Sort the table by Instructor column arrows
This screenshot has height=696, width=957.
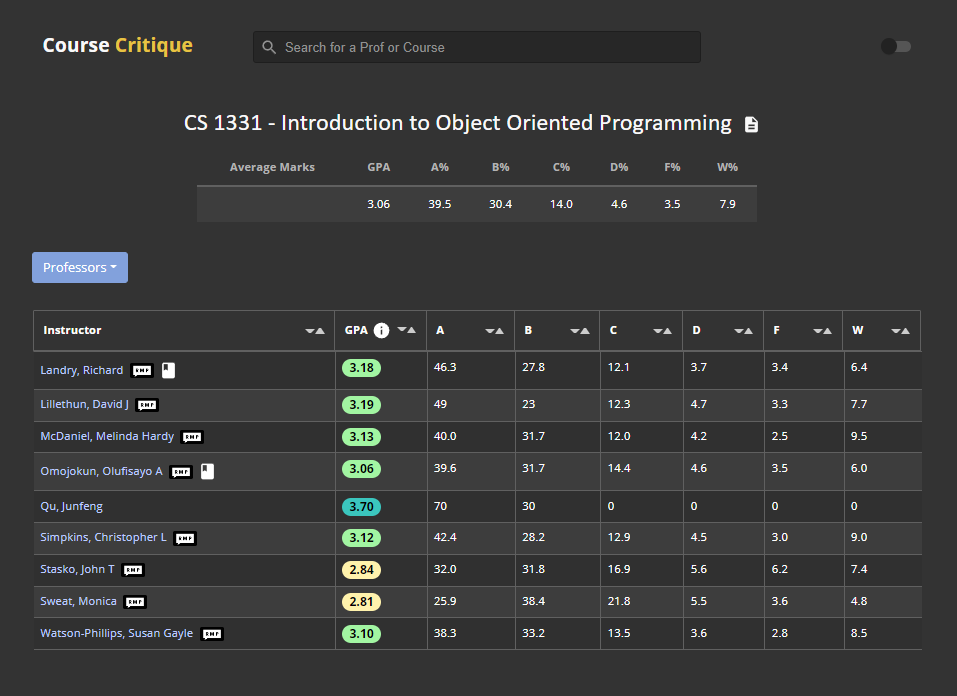pos(315,331)
